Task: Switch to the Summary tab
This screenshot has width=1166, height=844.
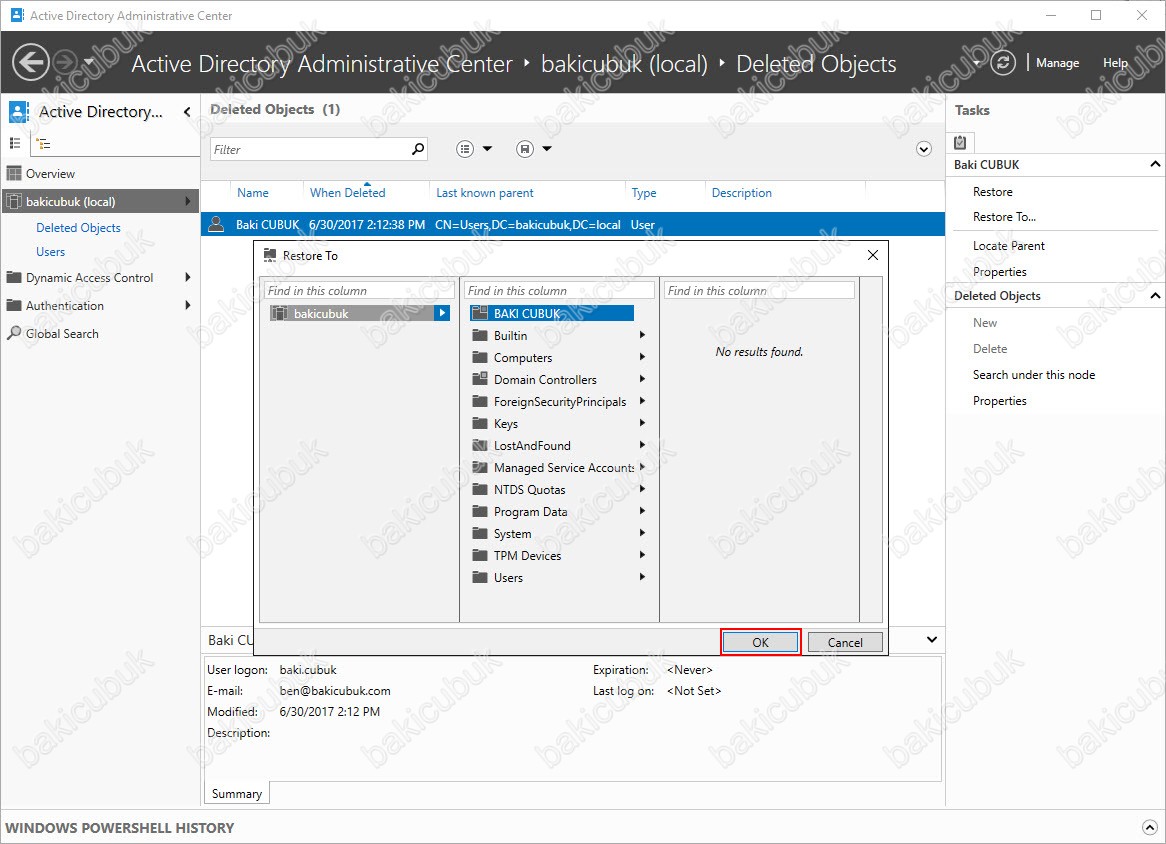Action: pos(236,793)
